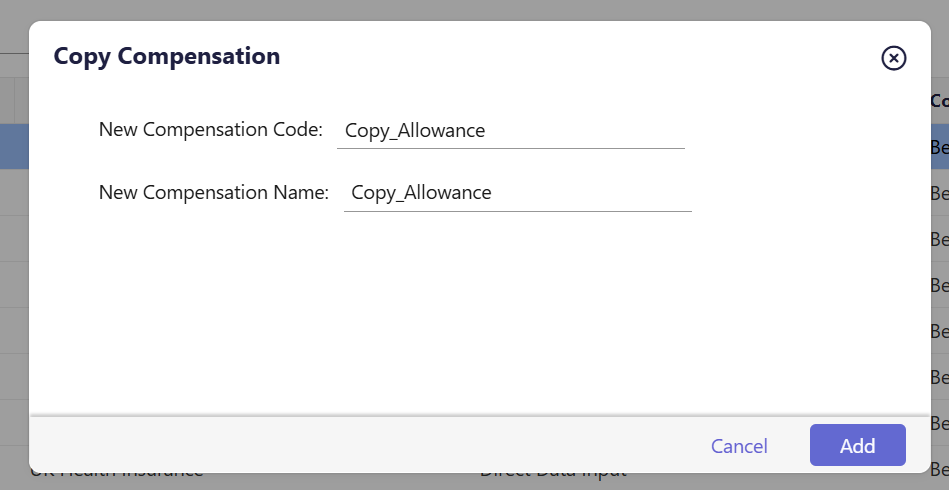This screenshot has width=949, height=490.
Task: Place cursor on "Copy_Allowance" text in Name field
Action: [x=422, y=193]
